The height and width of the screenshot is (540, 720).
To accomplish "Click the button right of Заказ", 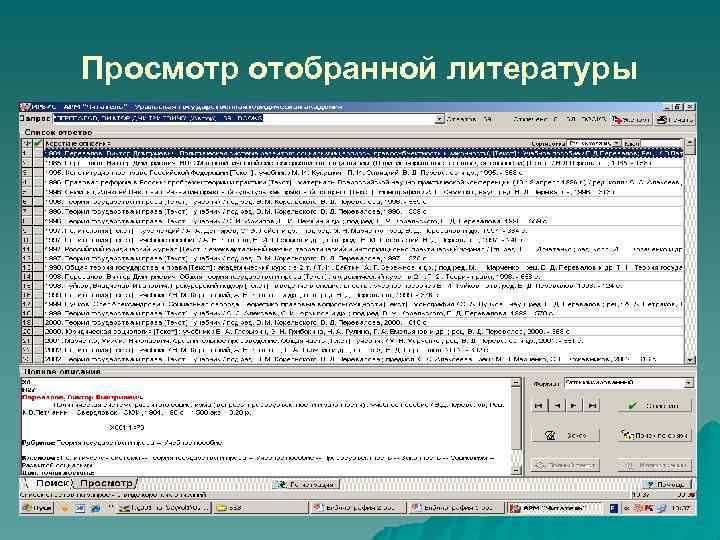I will coord(655,435).
